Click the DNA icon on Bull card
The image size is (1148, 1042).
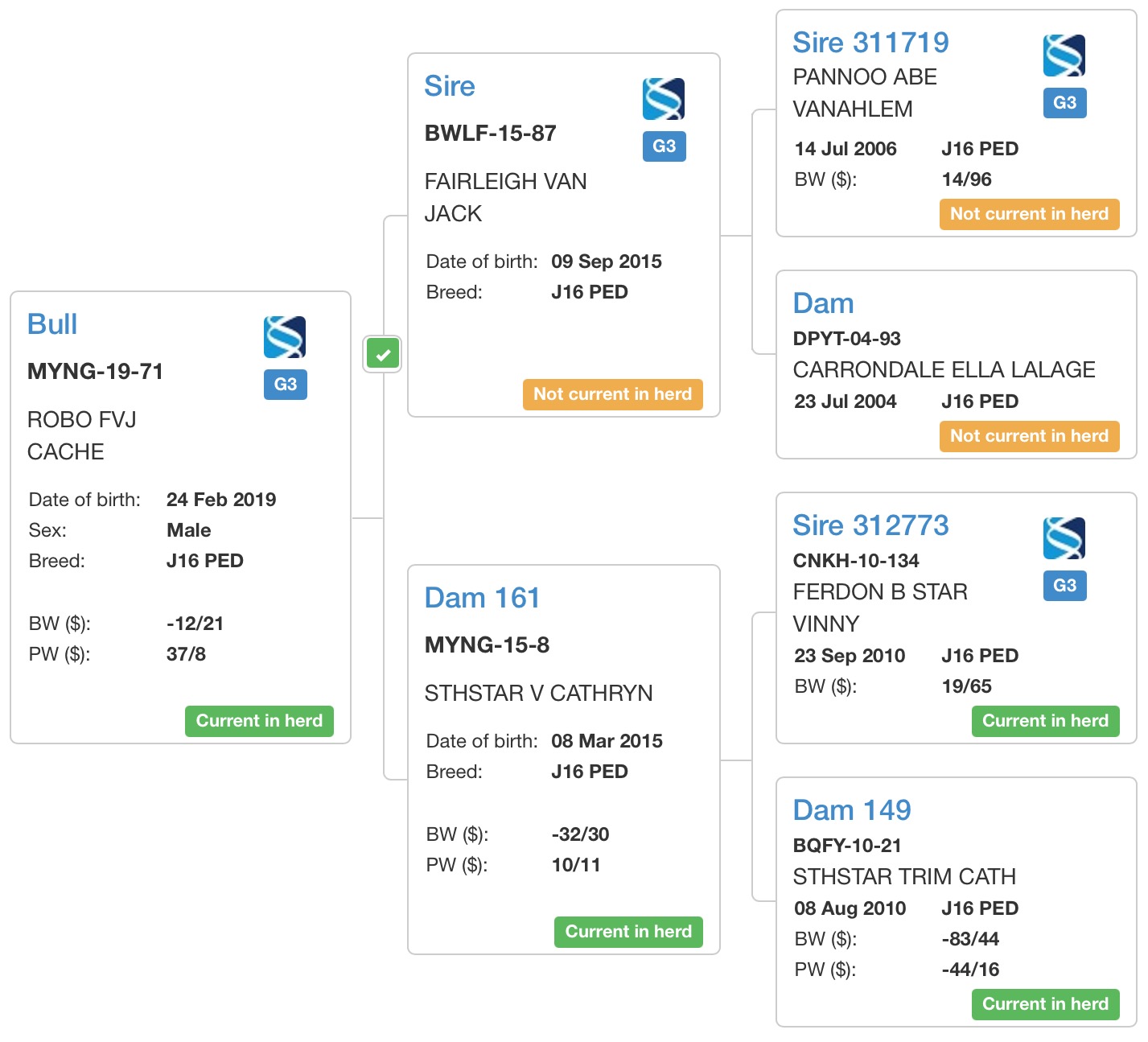tap(285, 337)
